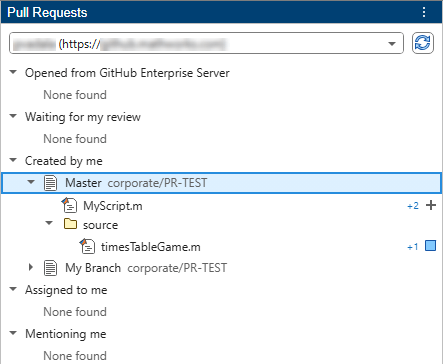This screenshot has height=364, width=443.
Task: Click the blue square icon for timesTableGame.m
Action: click(x=431, y=246)
